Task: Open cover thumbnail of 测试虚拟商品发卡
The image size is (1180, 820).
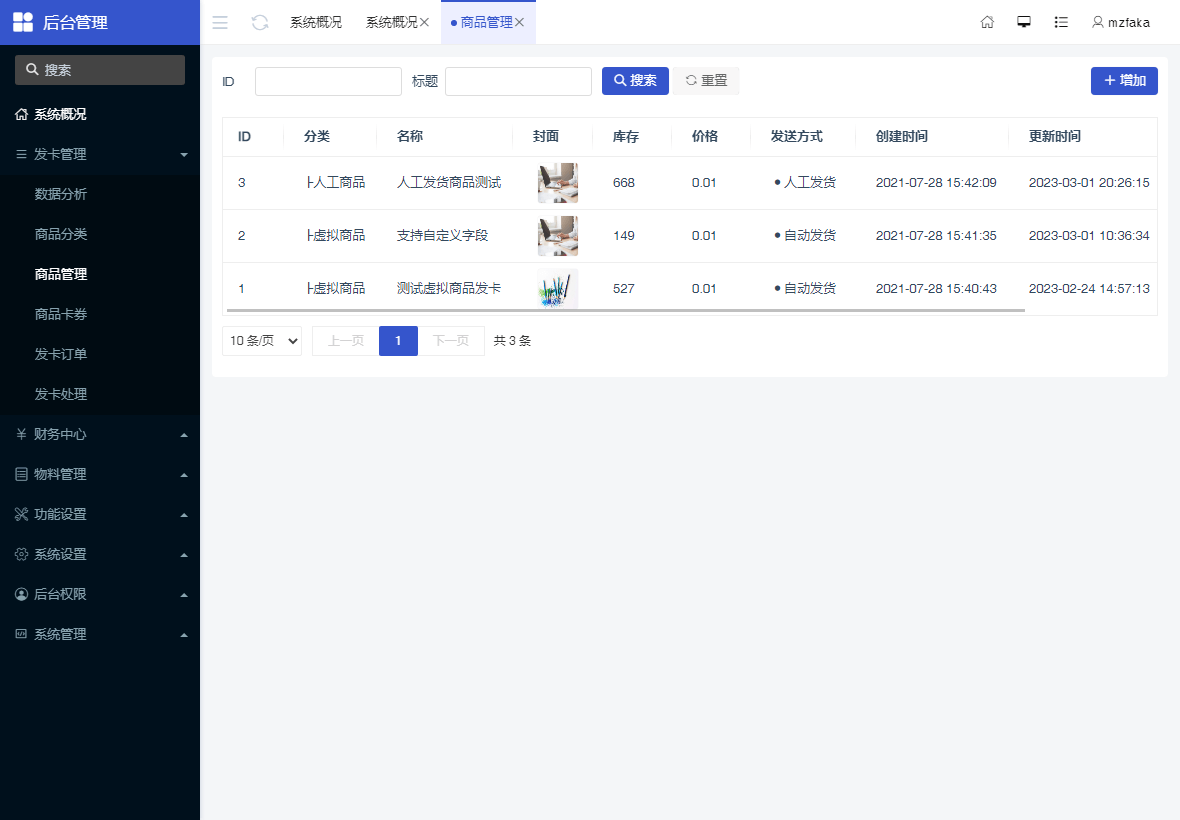Action: point(558,288)
